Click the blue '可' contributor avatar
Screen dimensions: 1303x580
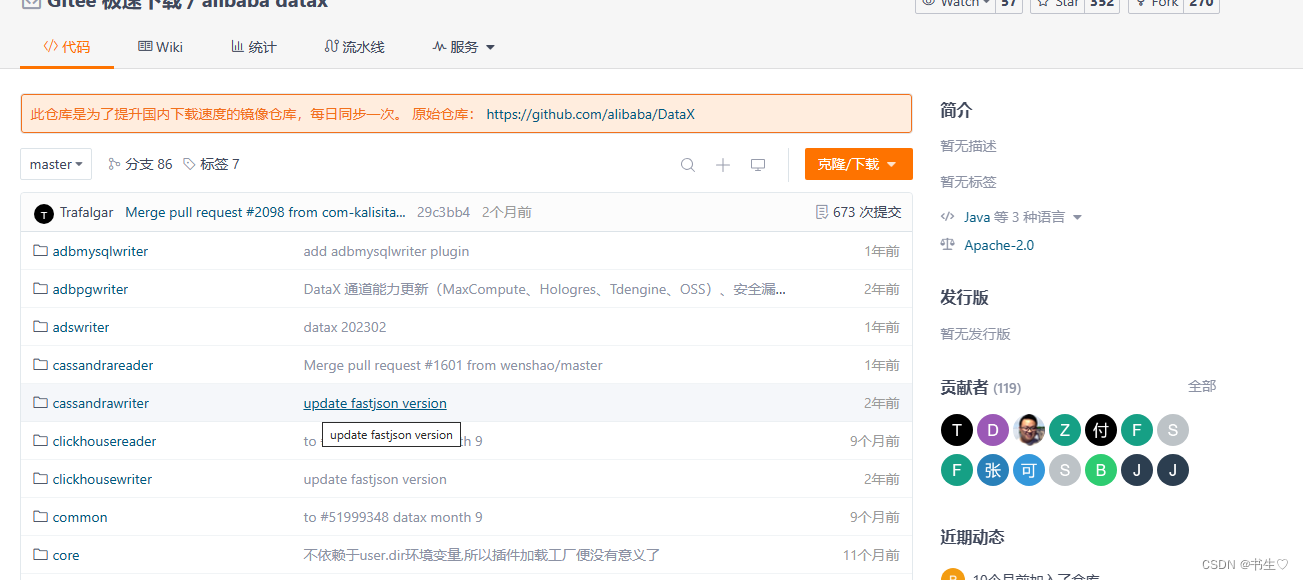pos(1029,470)
